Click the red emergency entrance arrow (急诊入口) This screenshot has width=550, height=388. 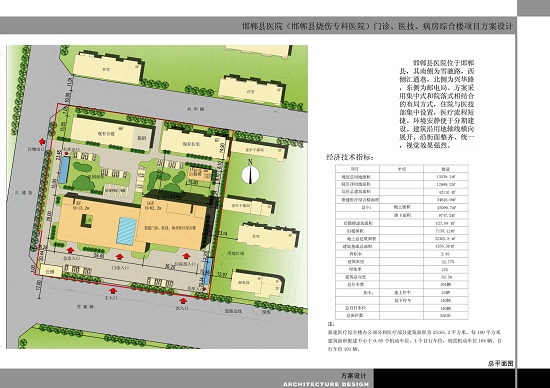[x=70, y=250]
